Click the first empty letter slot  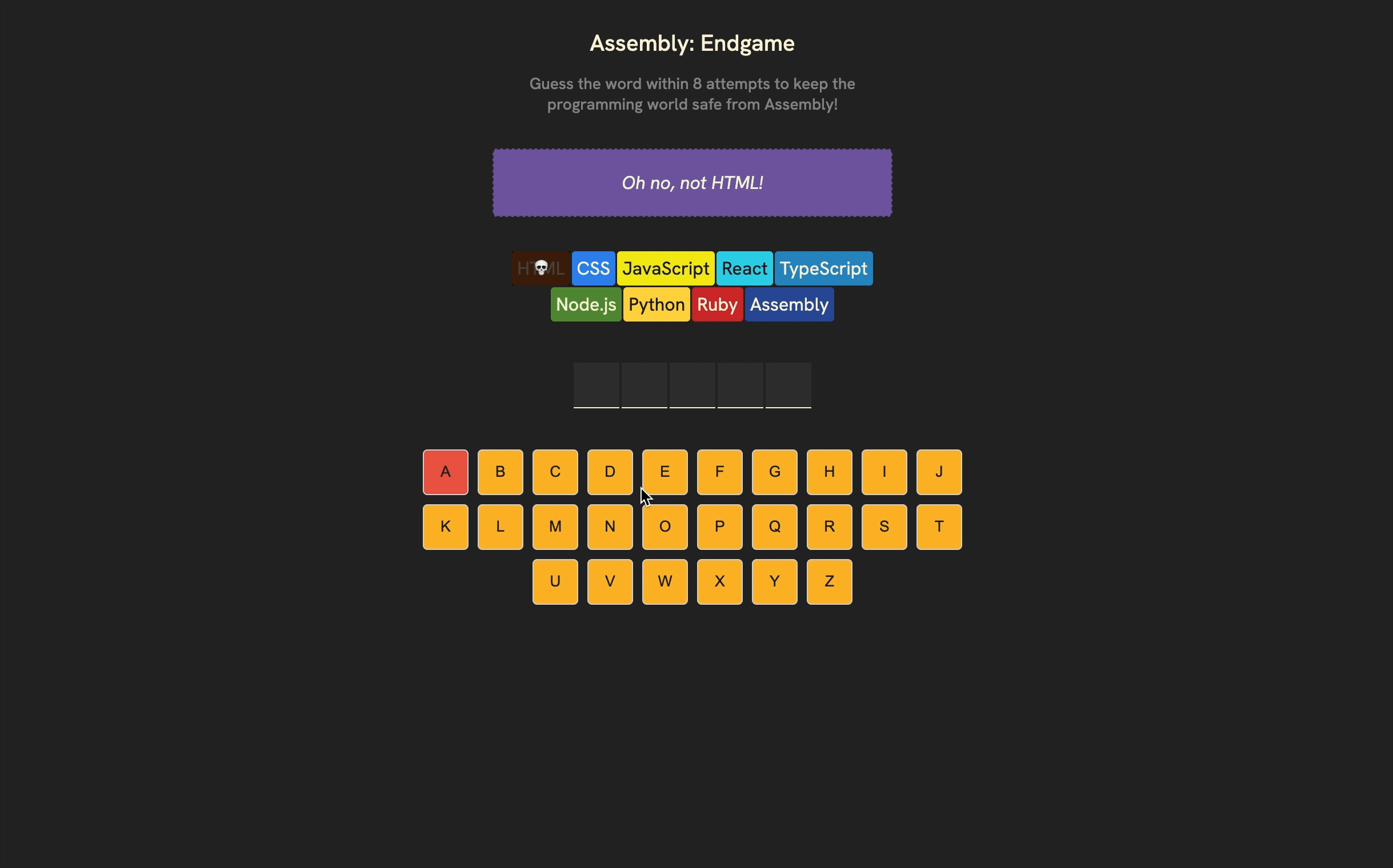coord(597,385)
